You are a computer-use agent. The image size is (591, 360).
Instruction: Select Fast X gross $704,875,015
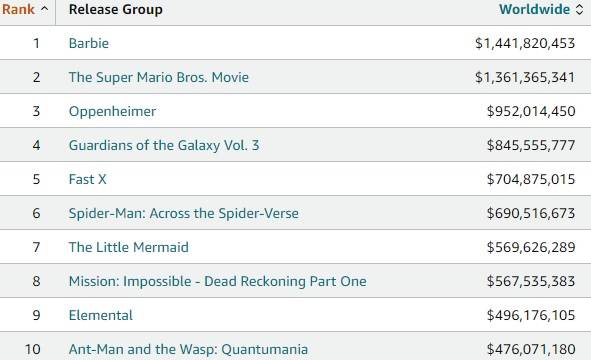pyautogui.click(x=531, y=179)
